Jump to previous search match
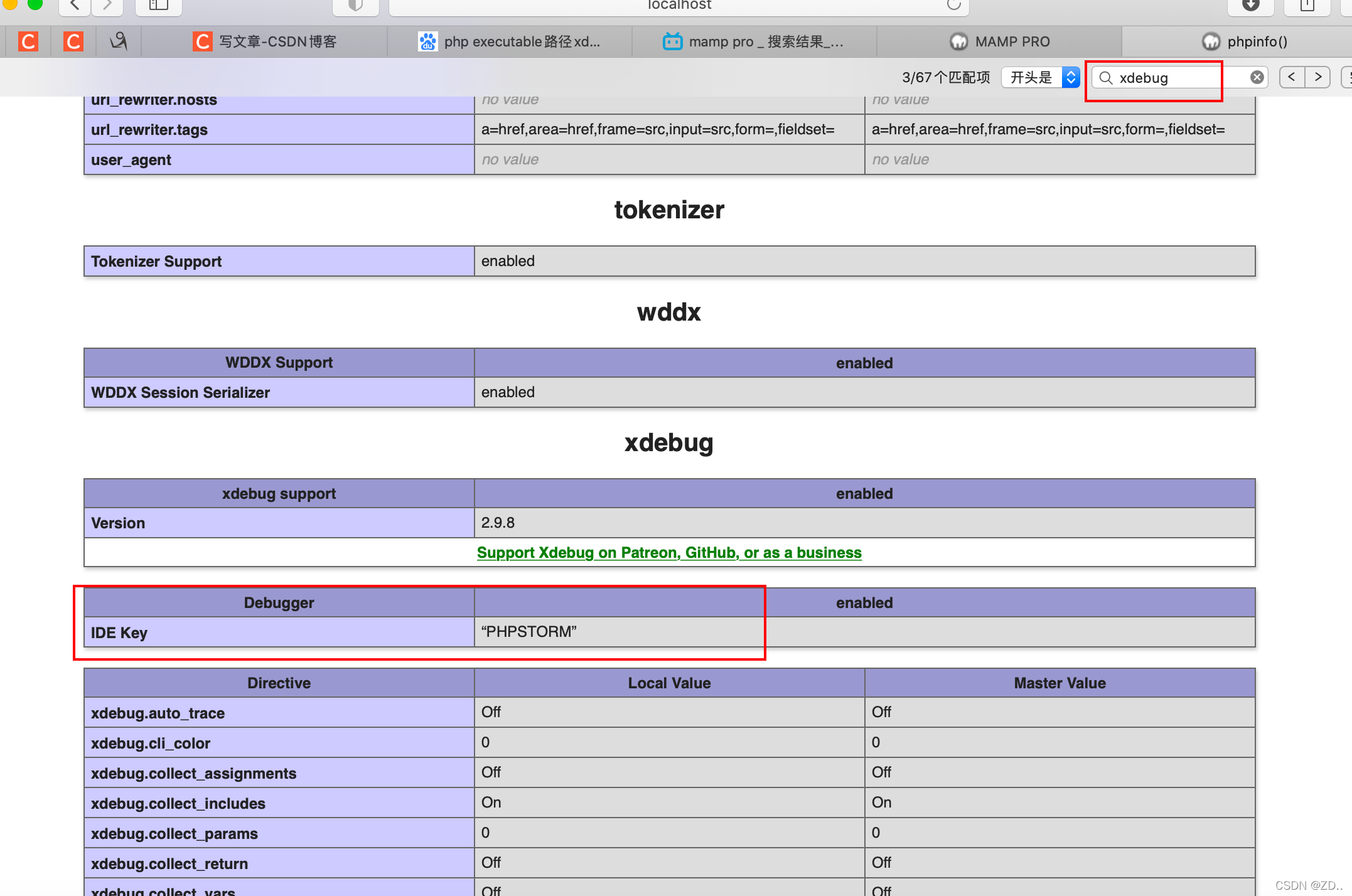Viewport: 1352px width, 896px height. (1292, 77)
